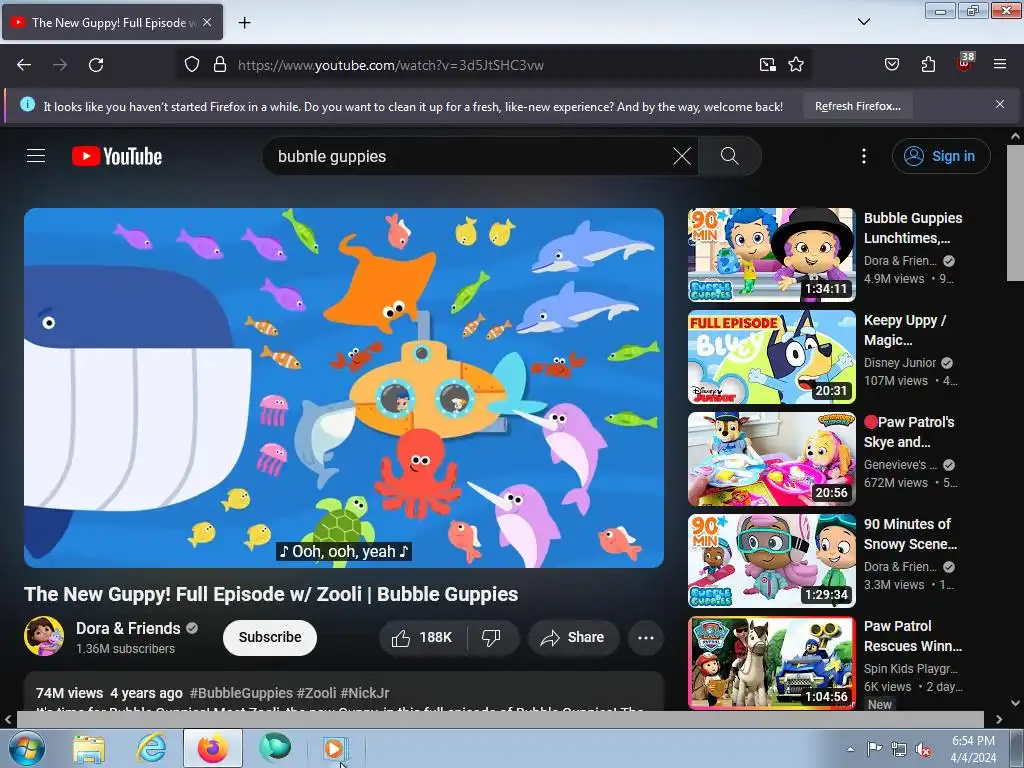
Task: Clear the search query with X
Action: 682,156
